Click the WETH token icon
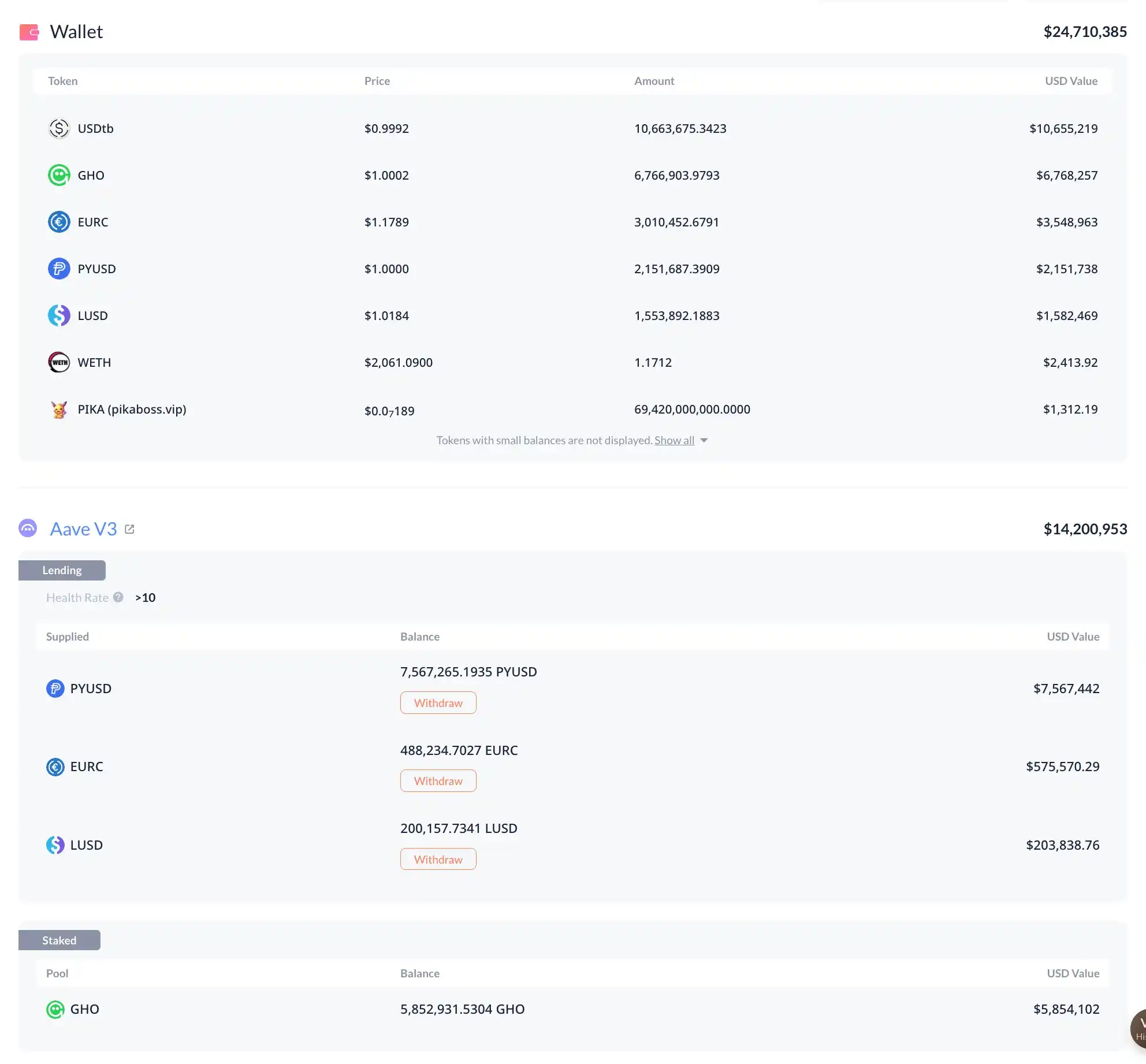 tap(59, 362)
